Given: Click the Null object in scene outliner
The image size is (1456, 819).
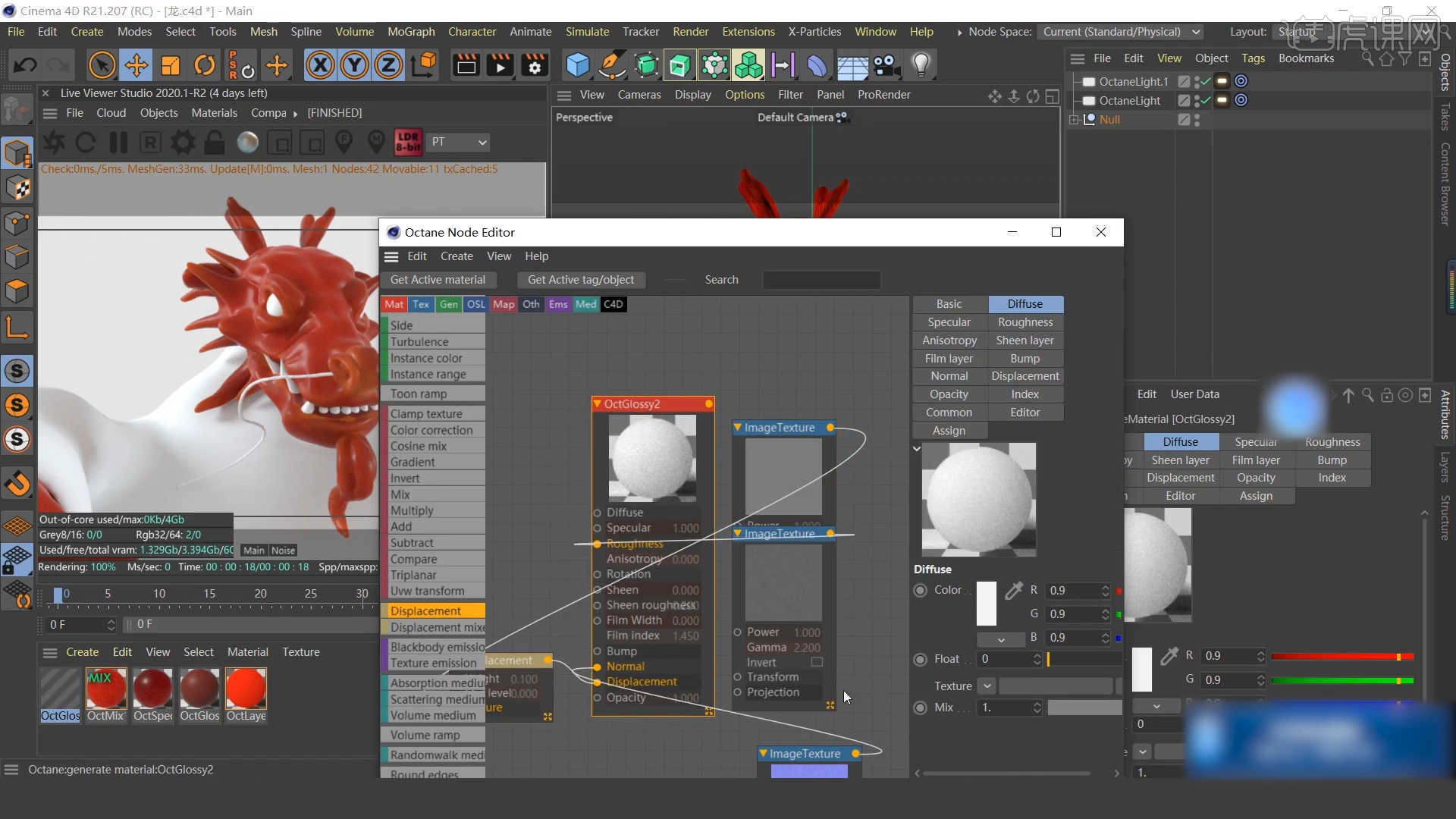Looking at the screenshot, I should 1109,119.
